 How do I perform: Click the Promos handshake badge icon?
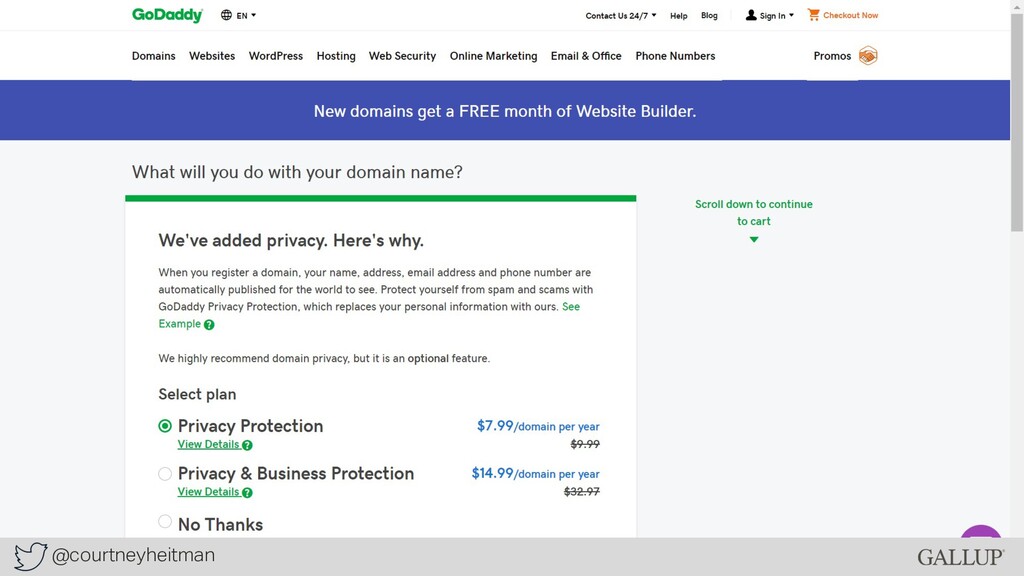[868, 56]
